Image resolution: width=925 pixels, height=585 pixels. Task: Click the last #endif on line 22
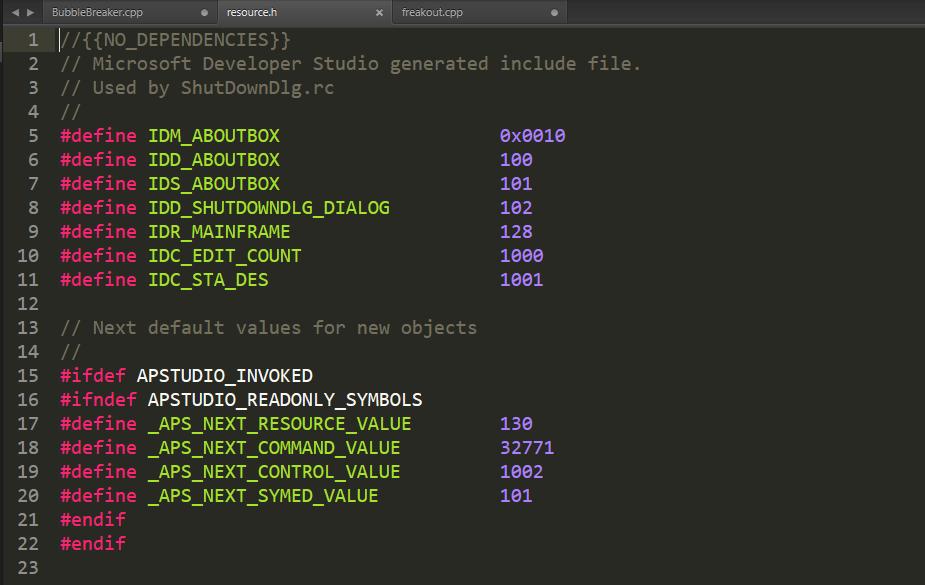[x=93, y=544]
